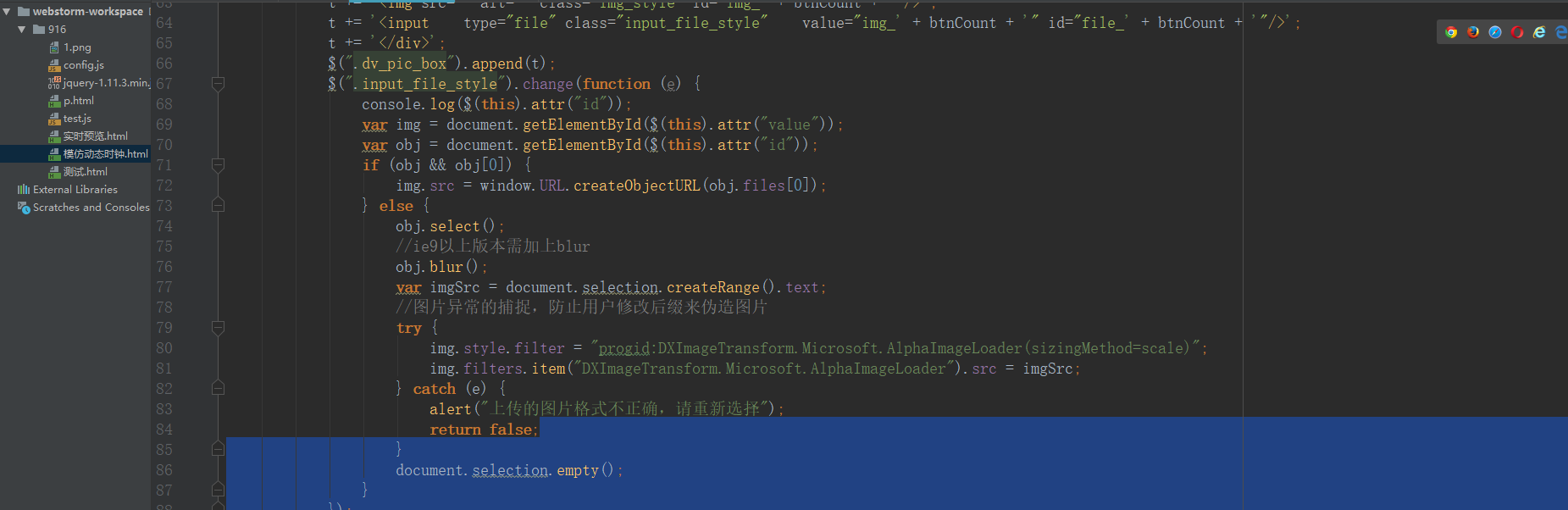Open preview in Safari browser icon
Viewport: 1568px width, 510px height.
tap(1495, 32)
